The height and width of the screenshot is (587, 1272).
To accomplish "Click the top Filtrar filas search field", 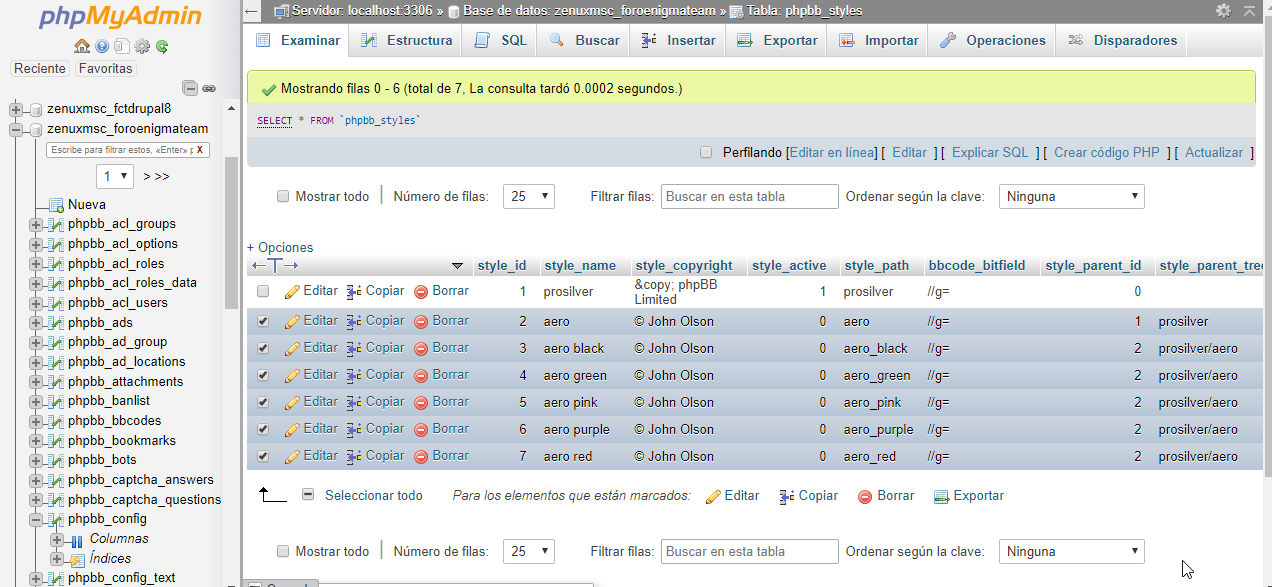I will click(x=749, y=197).
